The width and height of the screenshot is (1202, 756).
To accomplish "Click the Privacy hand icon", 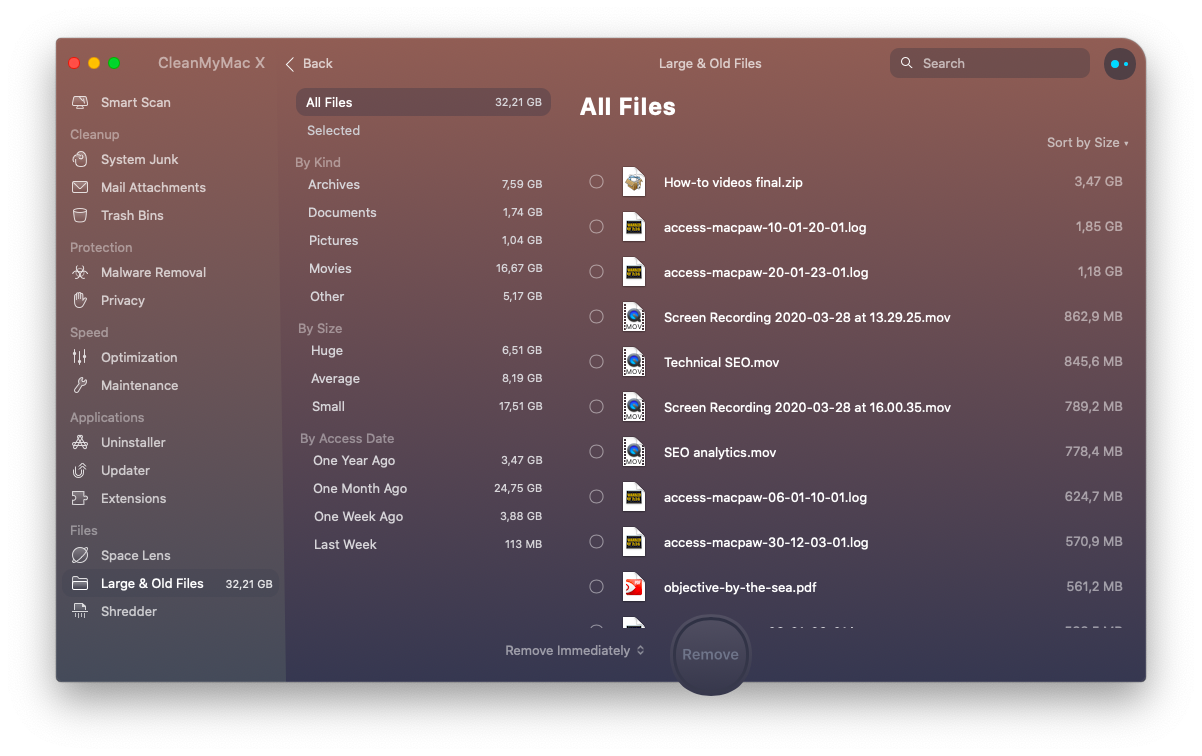I will [x=80, y=300].
